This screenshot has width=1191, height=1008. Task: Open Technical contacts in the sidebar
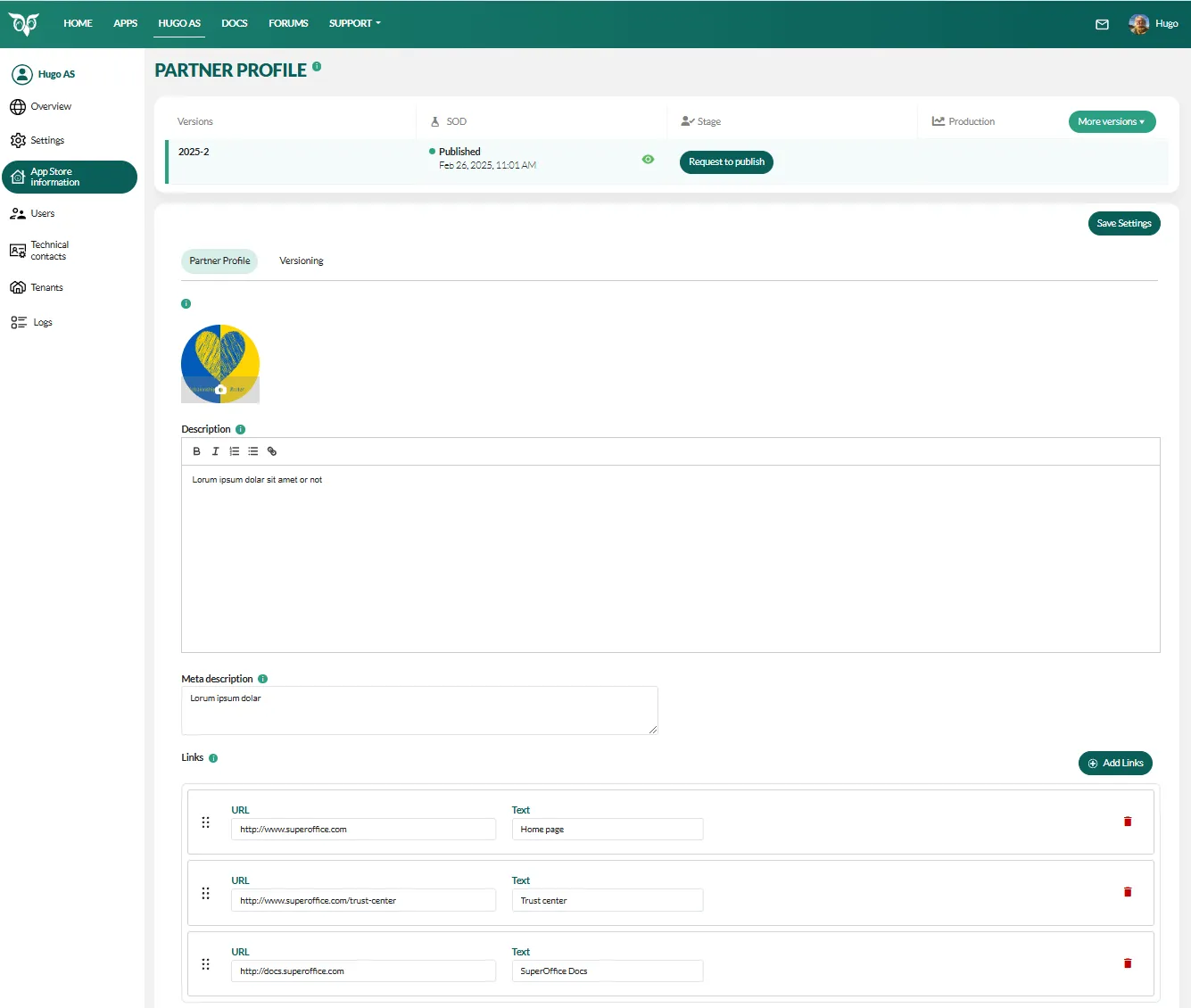click(49, 251)
